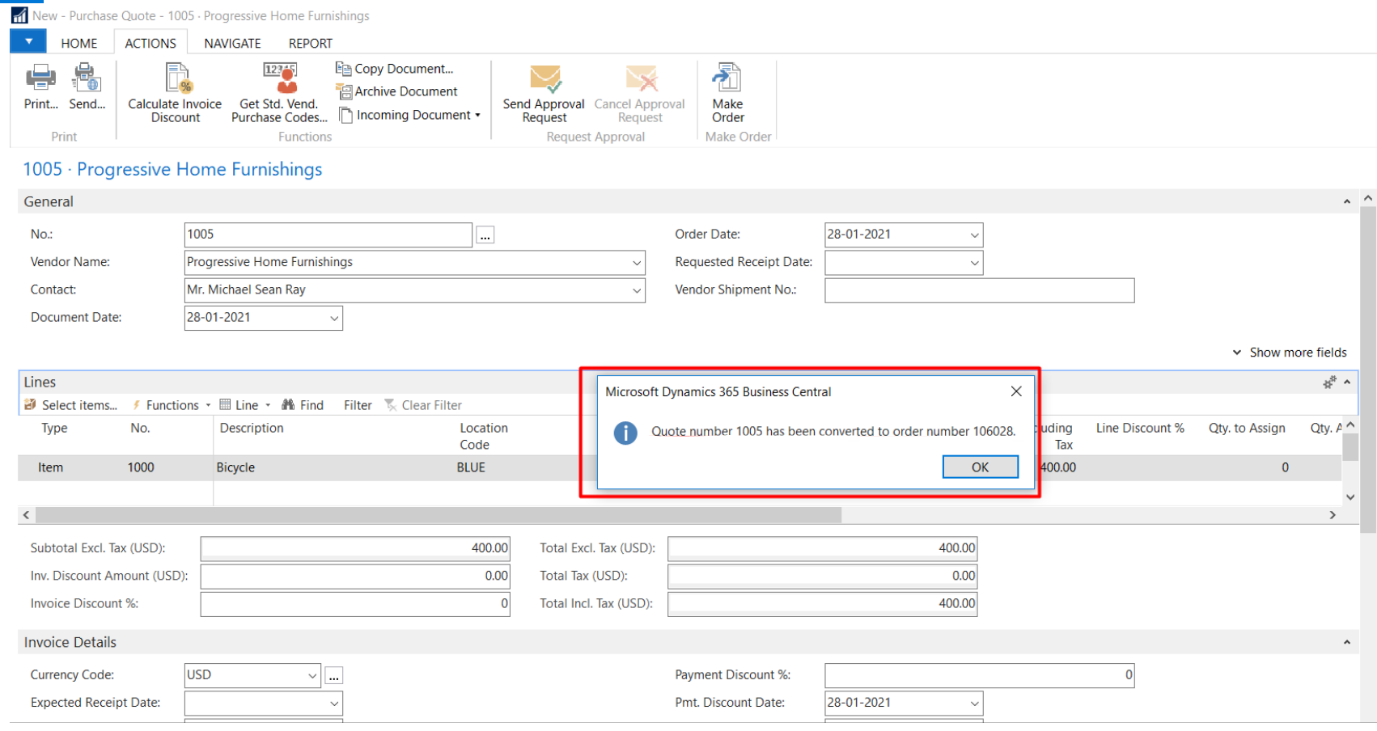Open the blue application menu dropdown

click(x=28, y=42)
